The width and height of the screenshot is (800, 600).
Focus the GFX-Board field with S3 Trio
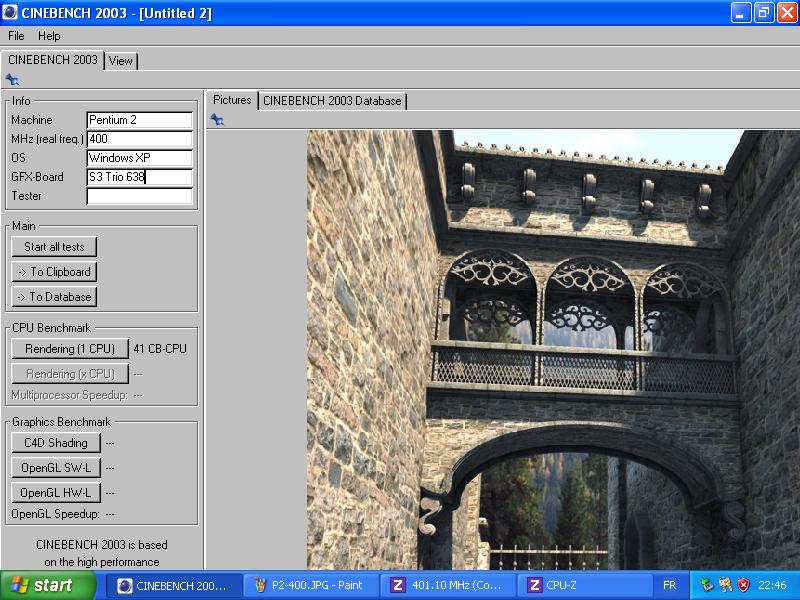tap(139, 177)
